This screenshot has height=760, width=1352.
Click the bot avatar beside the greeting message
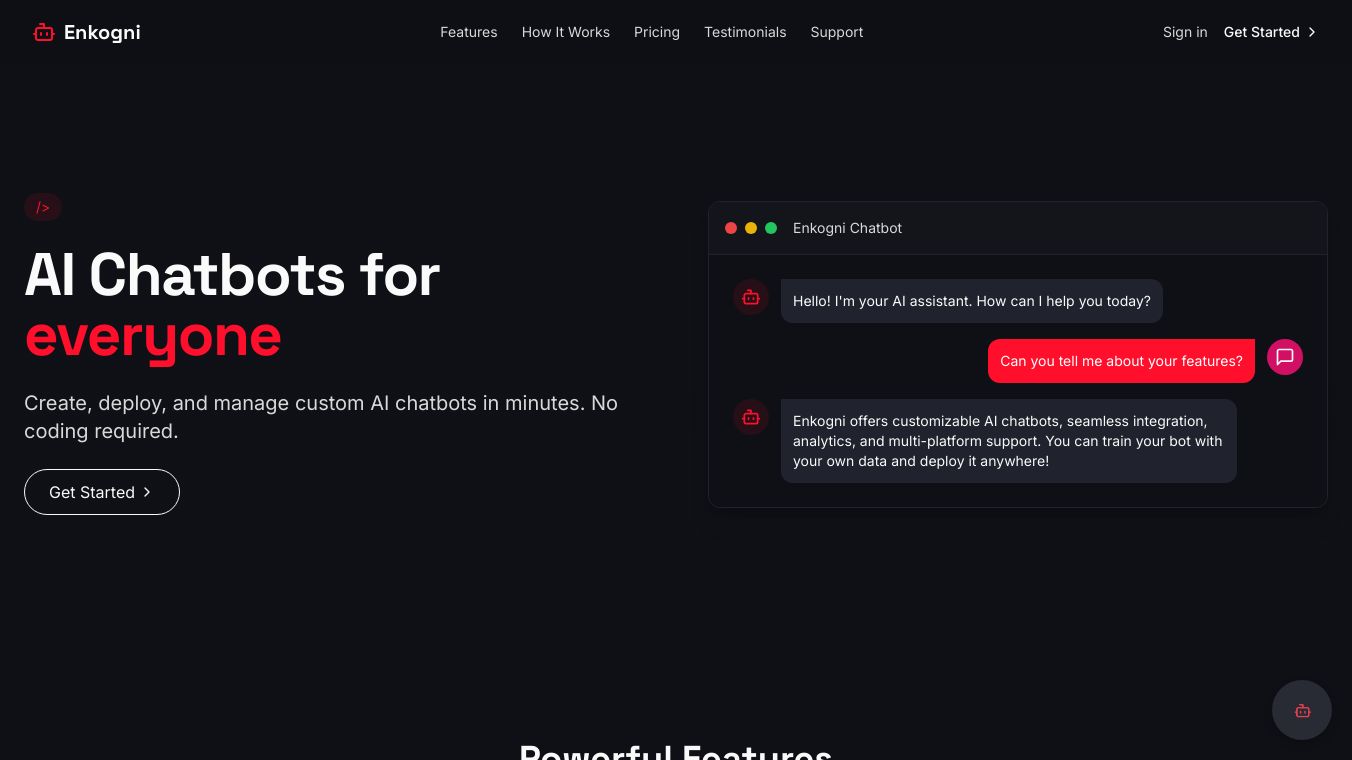pyautogui.click(x=751, y=297)
